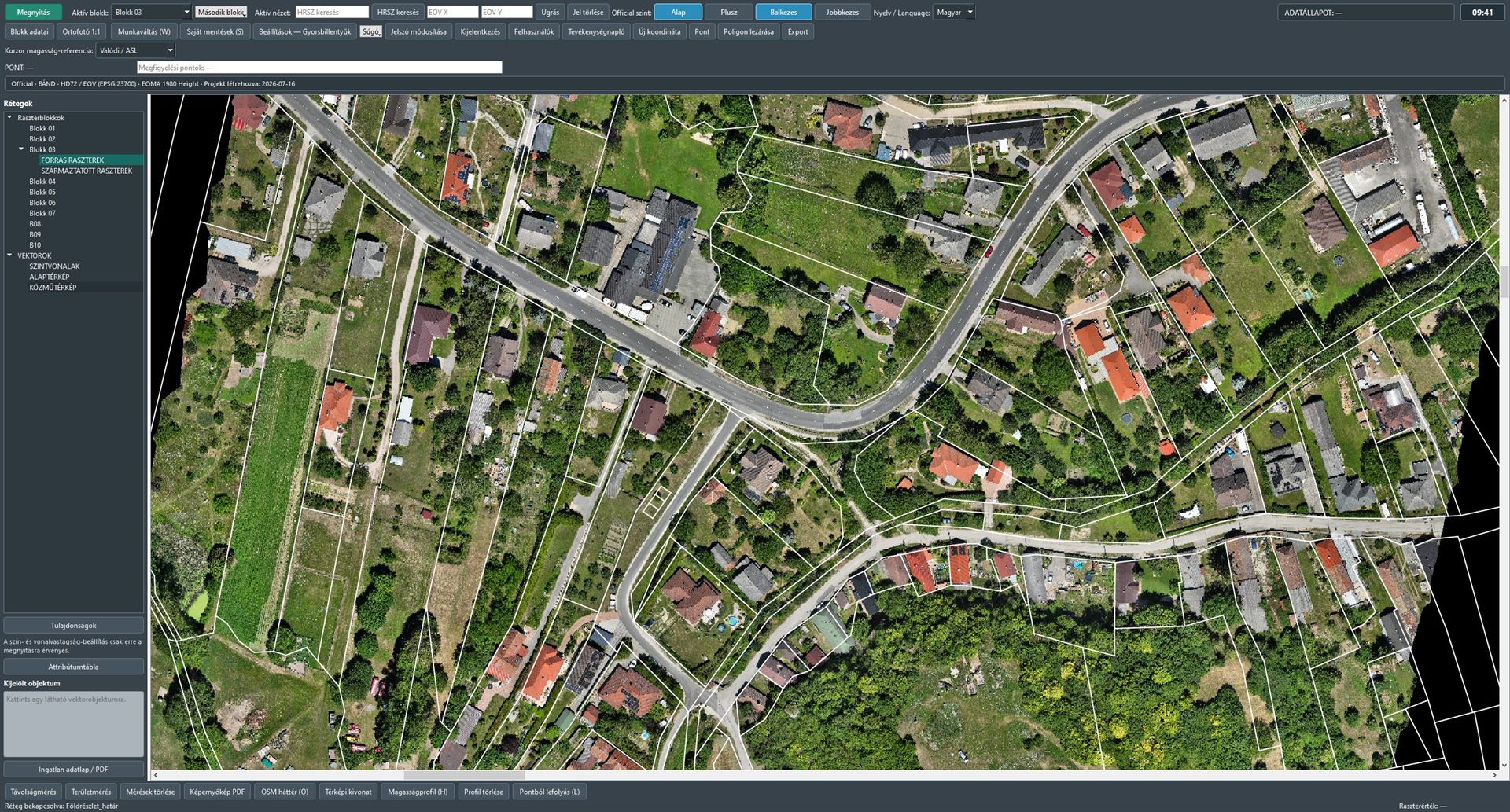The width and height of the screenshot is (1510, 812).
Task: Select the SZÁRMAZTATOTT RASZTEREK layer
Action: point(87,171)
